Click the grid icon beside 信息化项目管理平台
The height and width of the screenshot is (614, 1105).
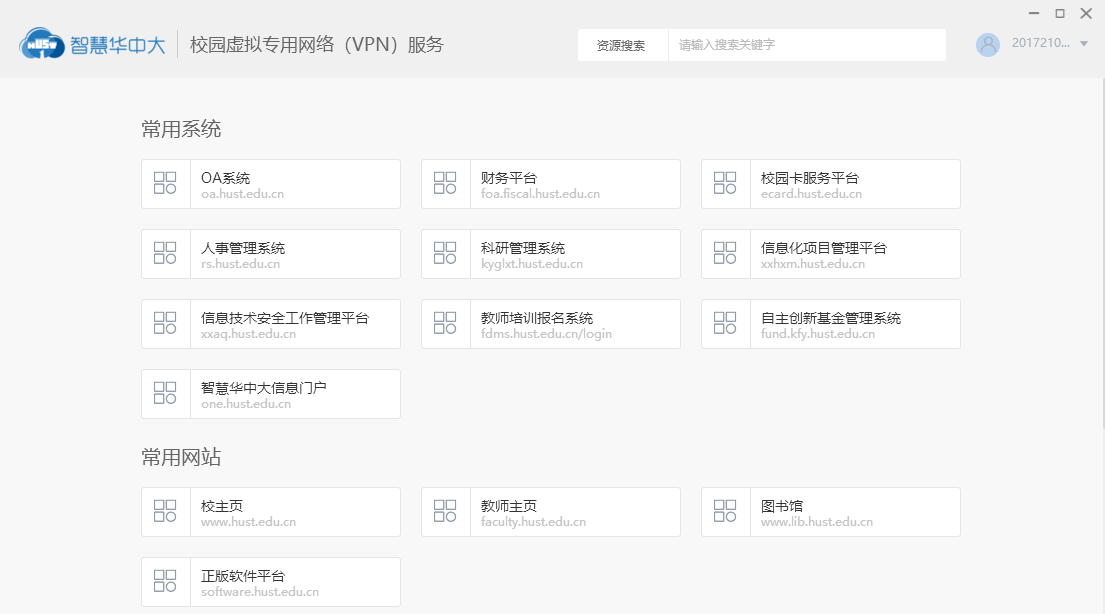click(724, 253)
